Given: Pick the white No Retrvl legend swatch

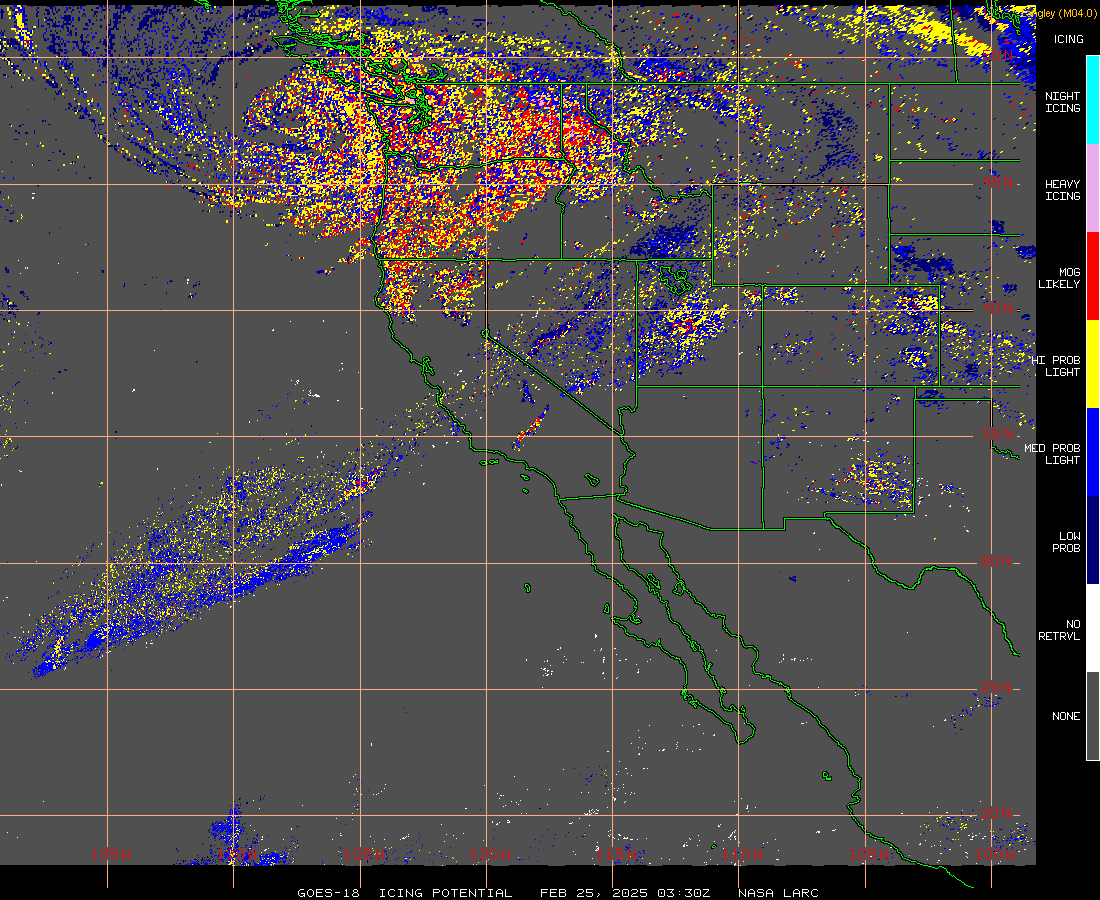Looking at the screenshot, I should tap(1093, 628).
